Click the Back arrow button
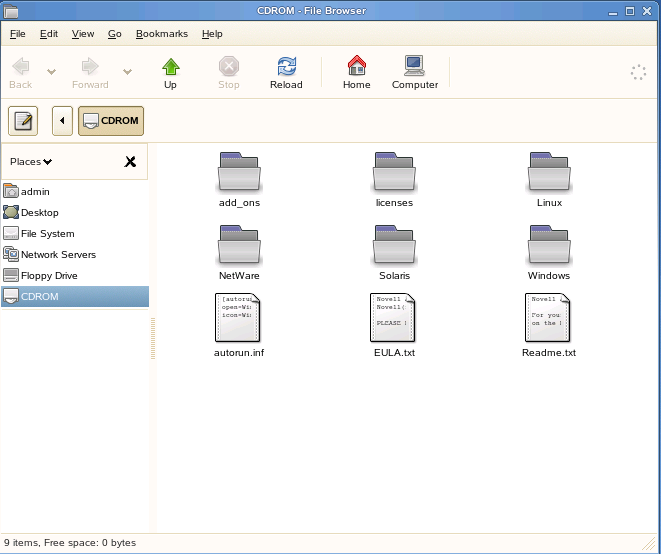The width and height of the screenshot is (661, 554). pyautogui.click(x=21, y=73)
